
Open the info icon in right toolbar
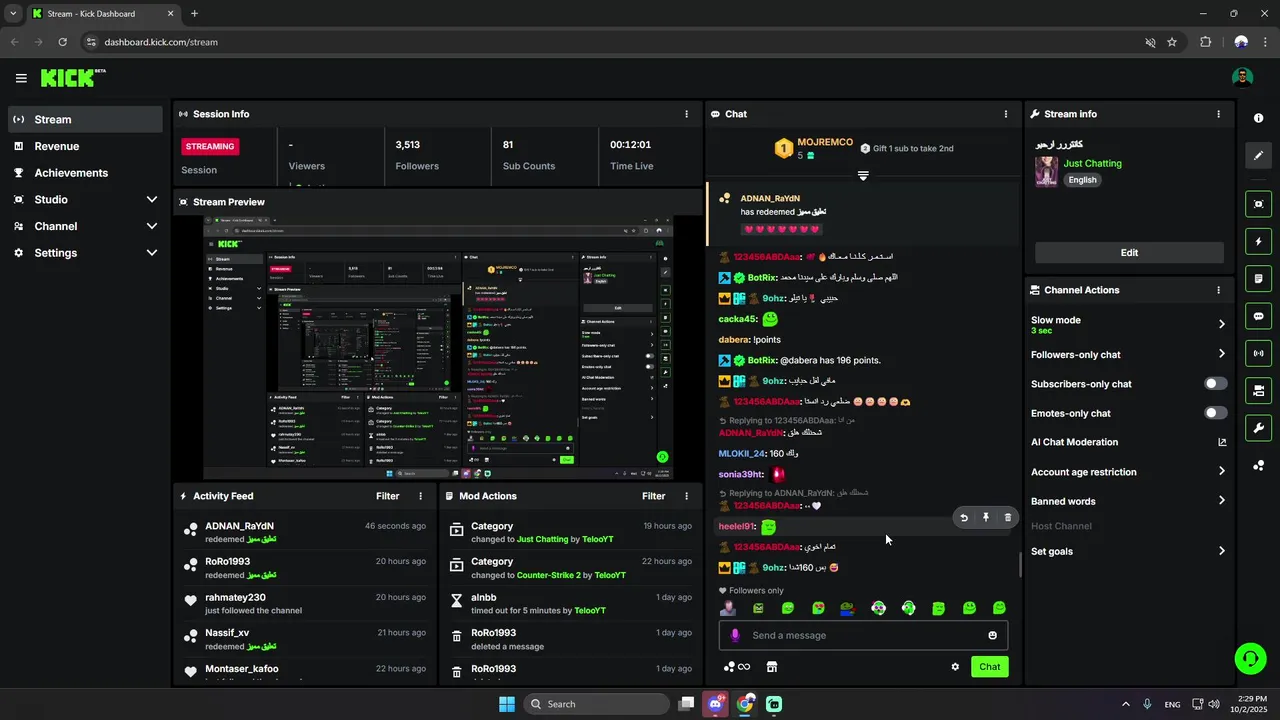[1258, 118]
